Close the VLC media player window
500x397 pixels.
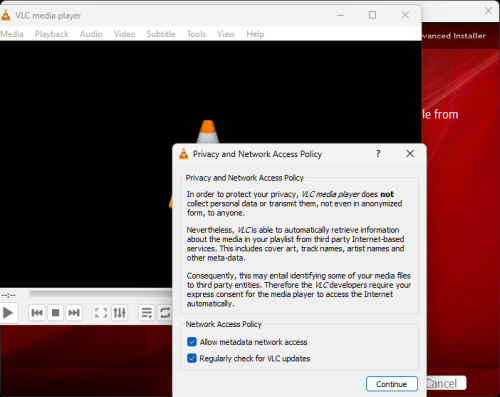point(405,15)
